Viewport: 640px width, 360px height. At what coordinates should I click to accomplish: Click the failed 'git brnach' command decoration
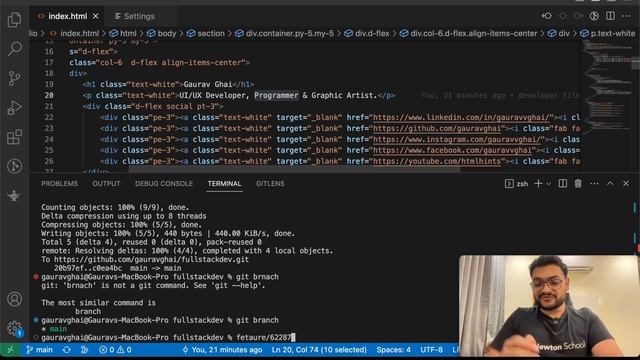coord(36,277)
